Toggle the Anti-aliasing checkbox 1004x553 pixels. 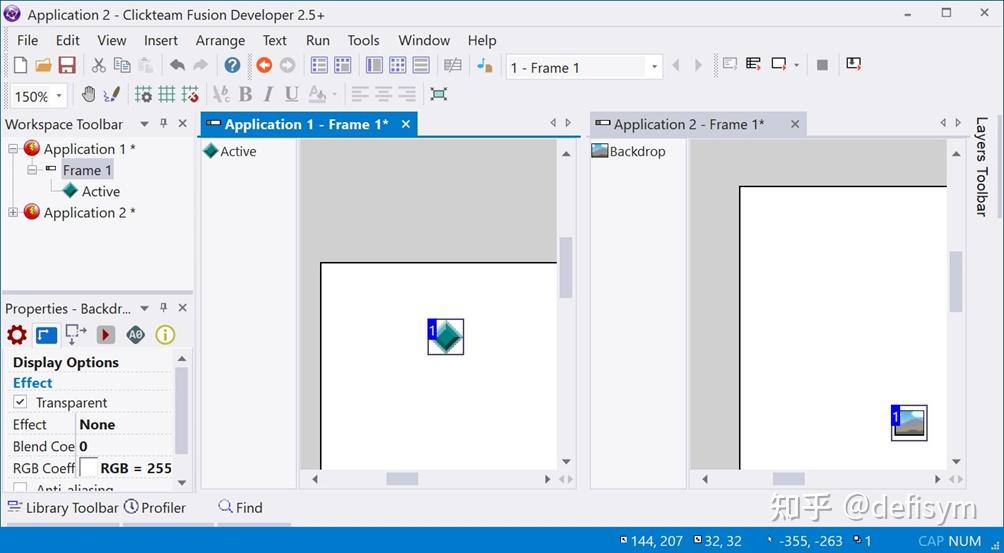20,488
